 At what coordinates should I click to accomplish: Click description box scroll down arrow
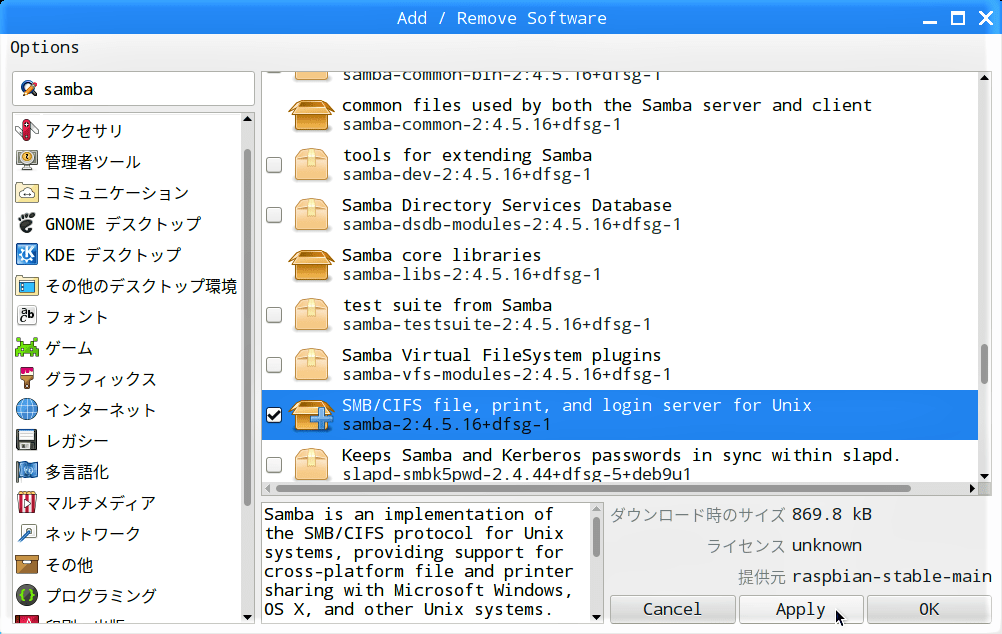pos(597,617)
